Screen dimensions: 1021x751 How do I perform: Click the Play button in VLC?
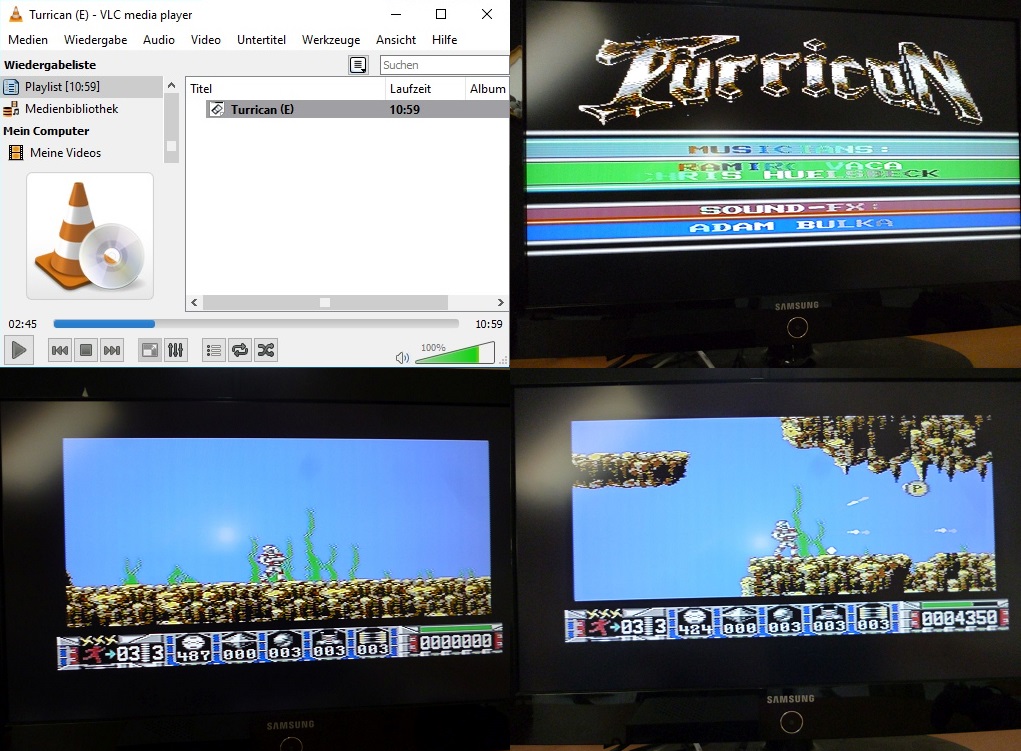(19, 350)
